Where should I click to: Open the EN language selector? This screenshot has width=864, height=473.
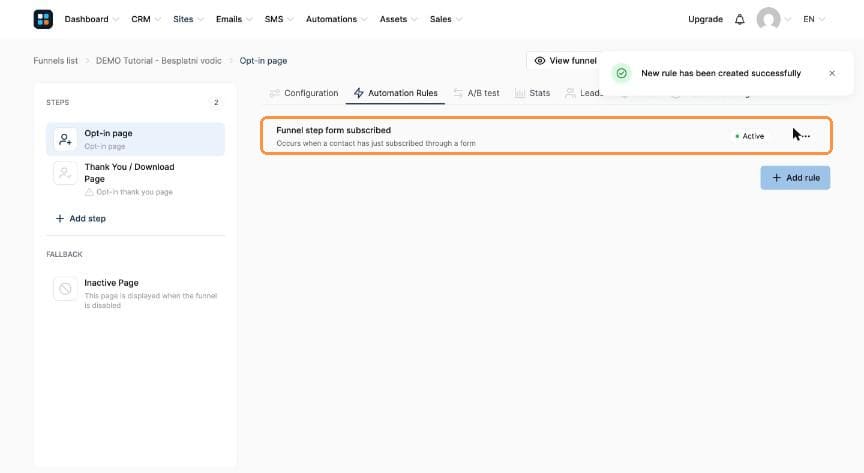click(813, 19)
